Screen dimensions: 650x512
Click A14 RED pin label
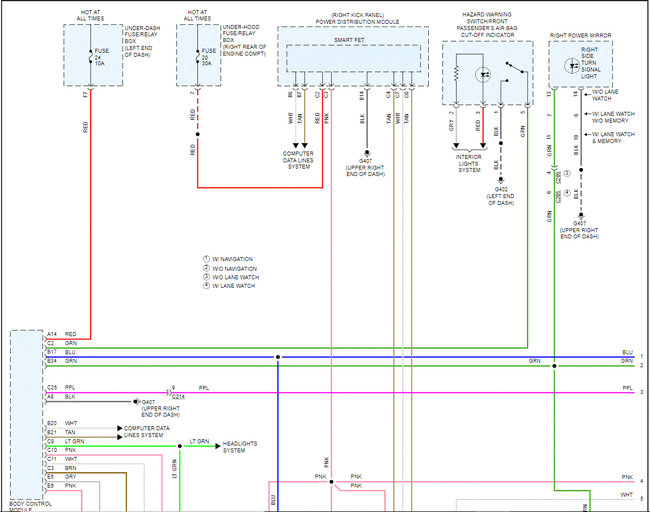61,334
